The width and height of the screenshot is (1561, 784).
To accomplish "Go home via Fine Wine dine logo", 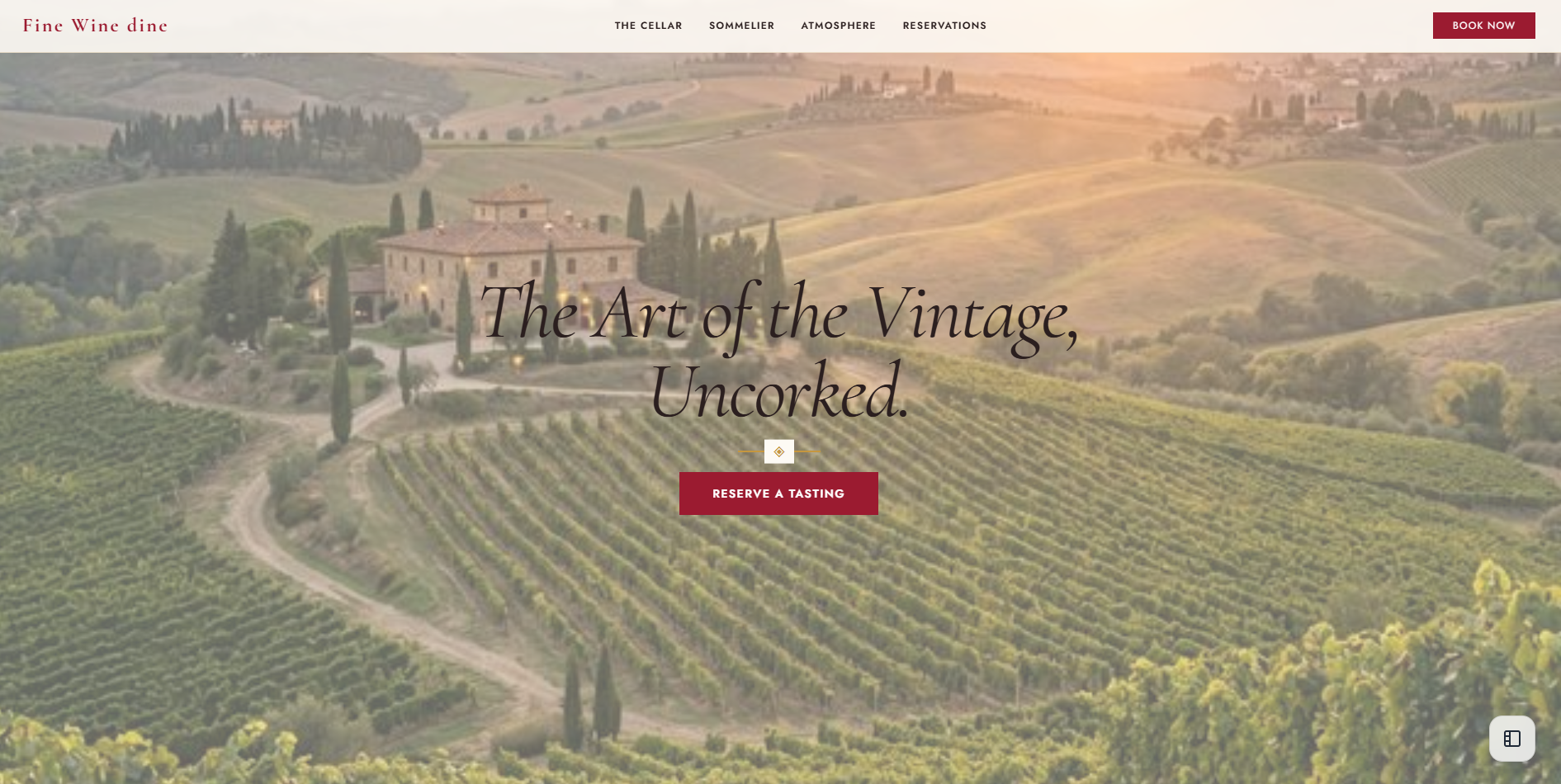I will pyautogui.click(x=95, y=26).
